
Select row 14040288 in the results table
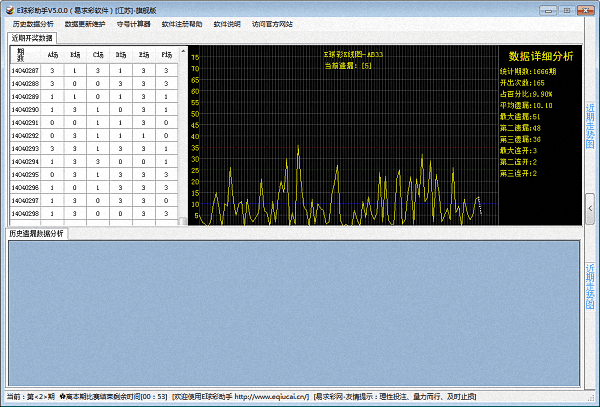click(94, 83)
